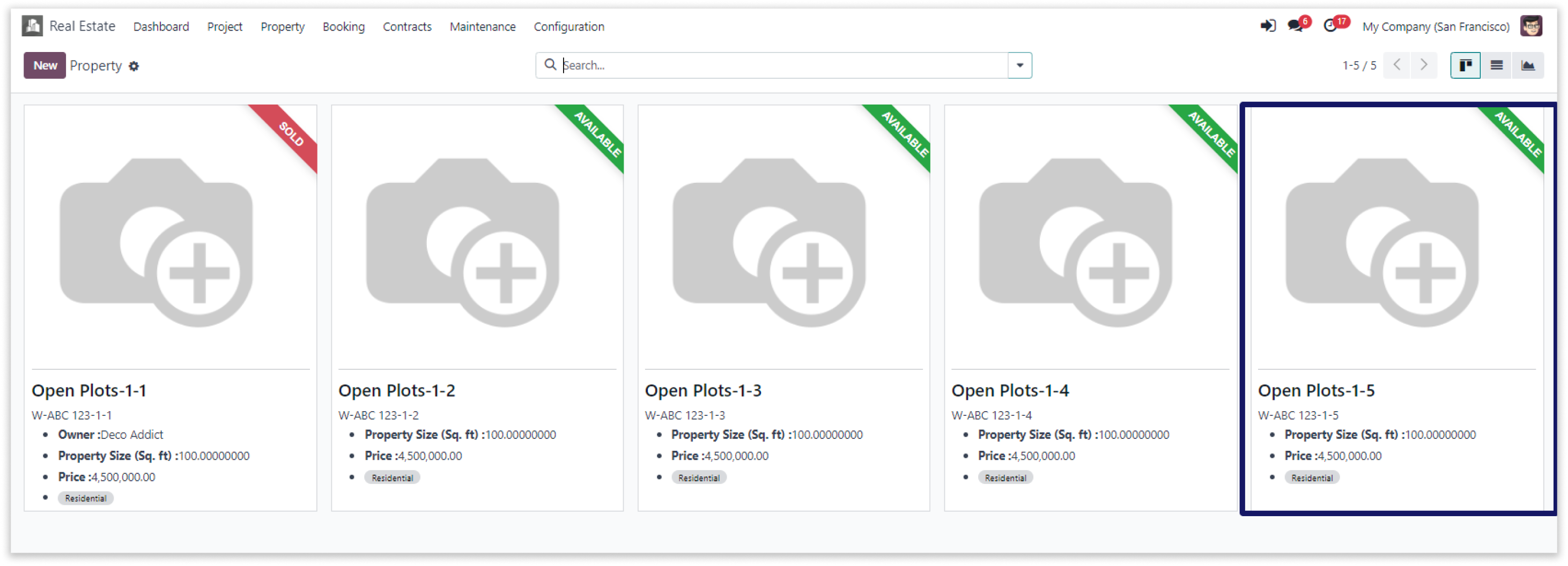1568x566 pixels.
Task: Expand the search options dropdown arrow
Action: (1019, 65)
